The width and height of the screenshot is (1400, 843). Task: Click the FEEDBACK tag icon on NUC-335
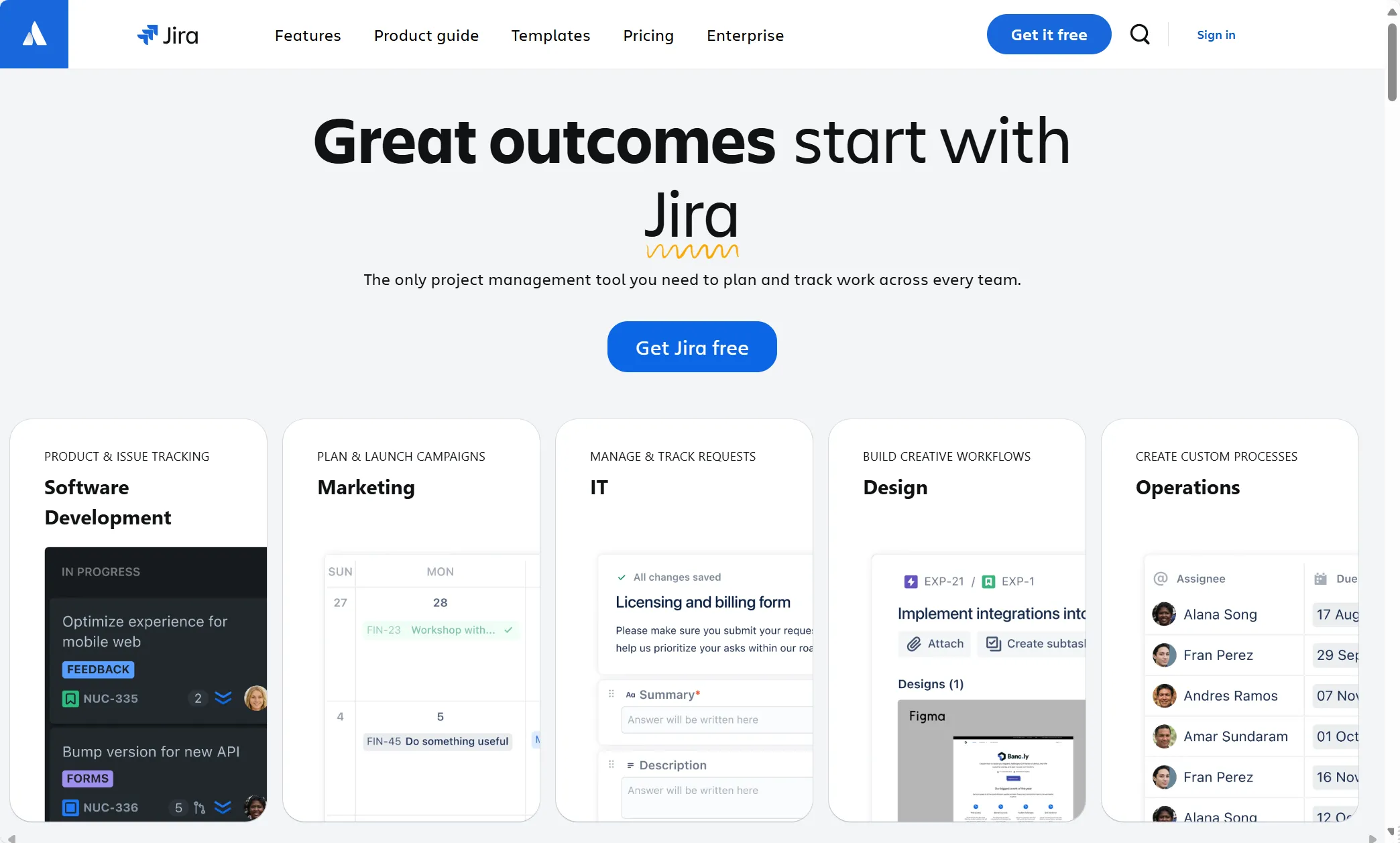pyautogui.click(x=97, y=669)
